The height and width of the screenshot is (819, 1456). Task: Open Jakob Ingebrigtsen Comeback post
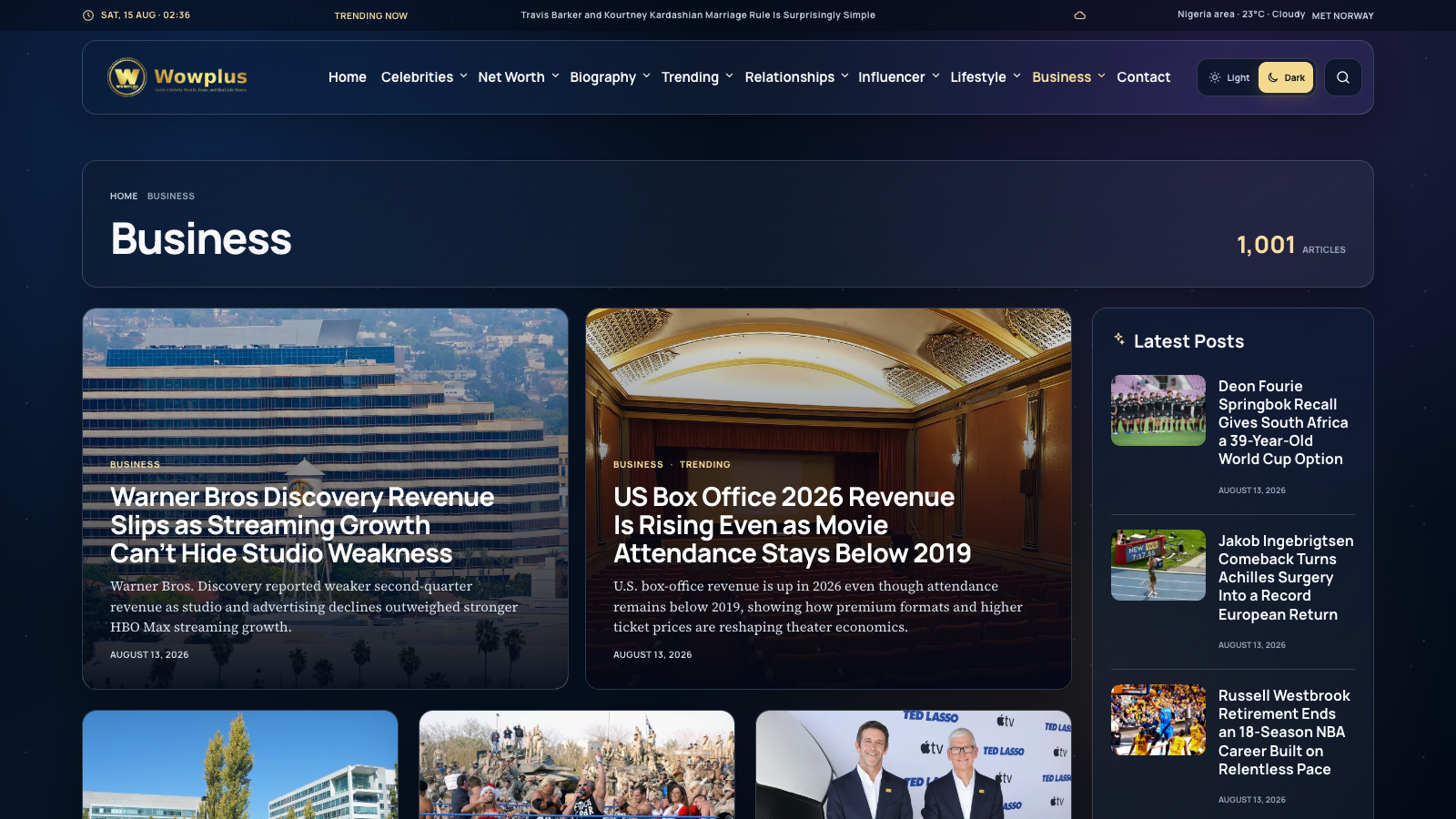[x=1286, y=577]
